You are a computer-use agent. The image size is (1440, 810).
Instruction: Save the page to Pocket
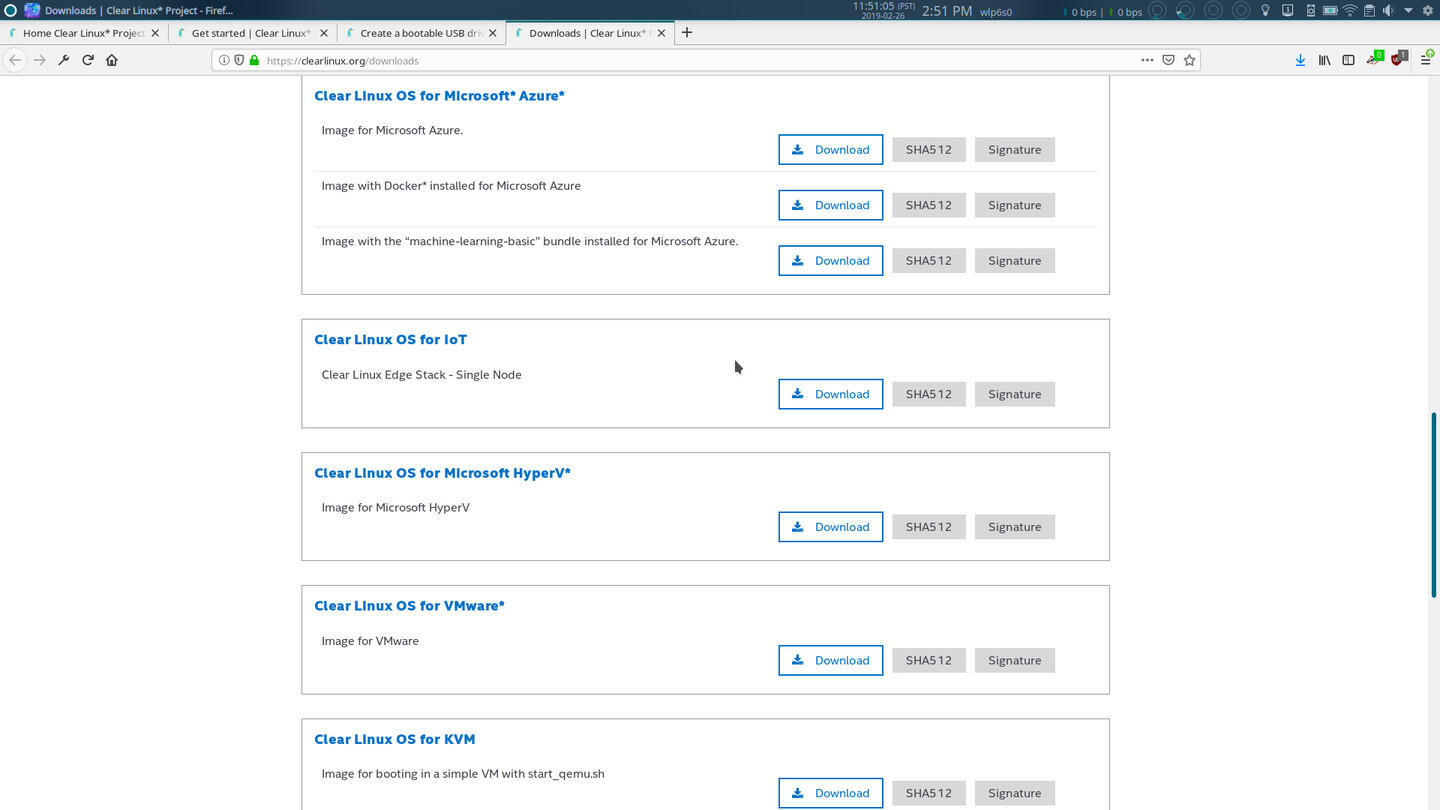(x=1168, y=60)
